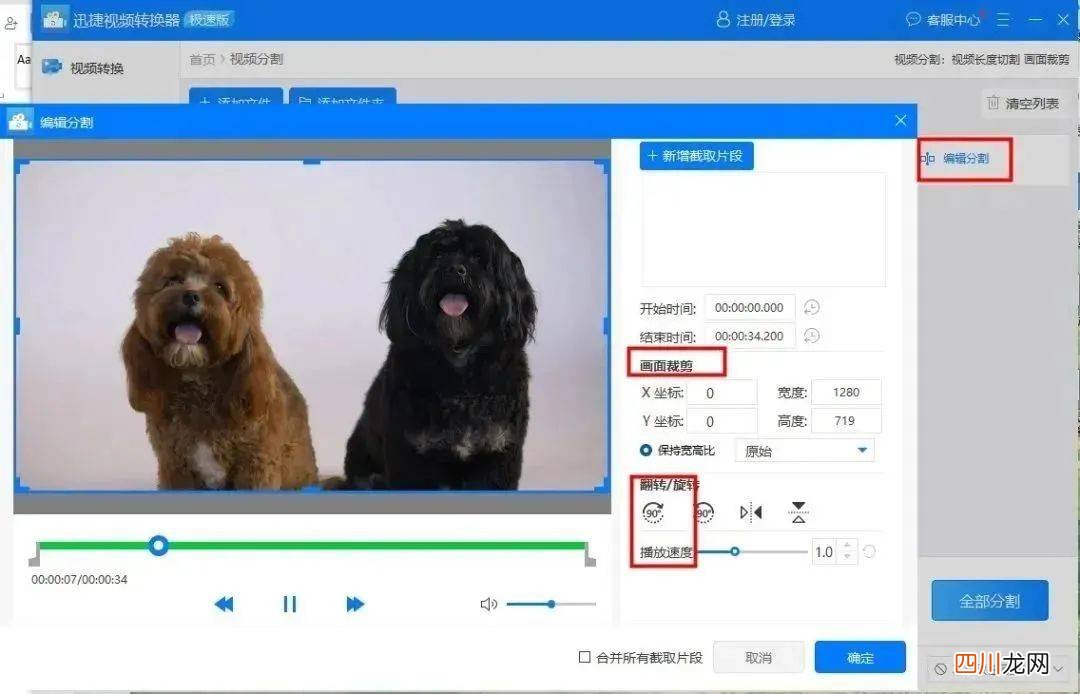Click the timeline start trim marker
The width and height of the screenshot is (1080, 694).
point(34,554)
